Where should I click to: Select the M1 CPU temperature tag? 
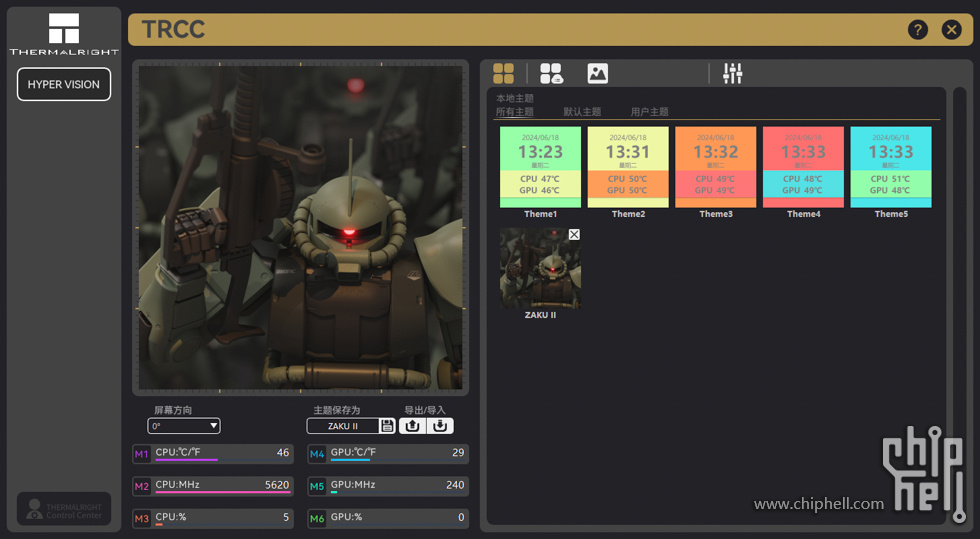click(x=142, y=454)
